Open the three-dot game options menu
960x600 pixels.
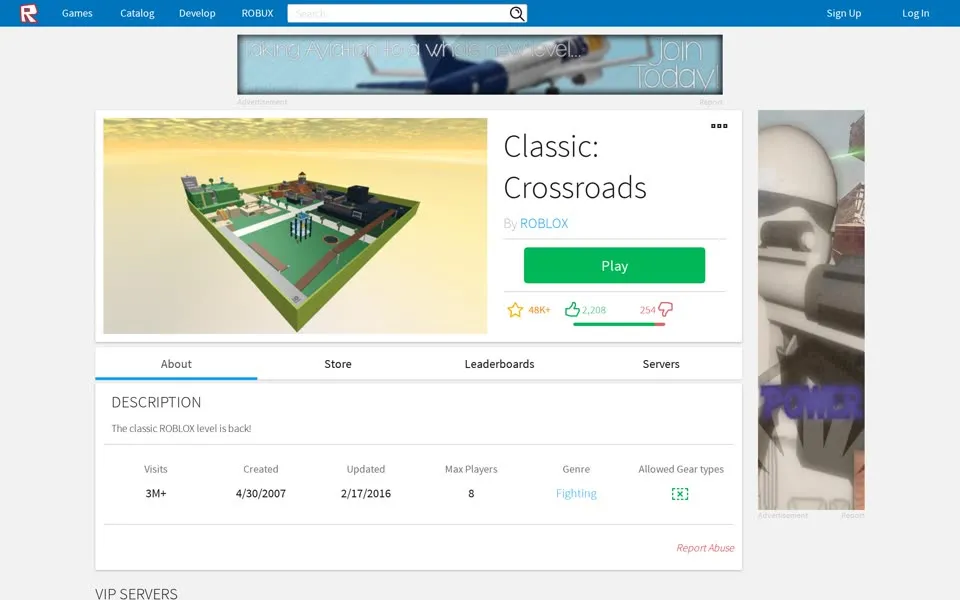[x=719, y=126]
